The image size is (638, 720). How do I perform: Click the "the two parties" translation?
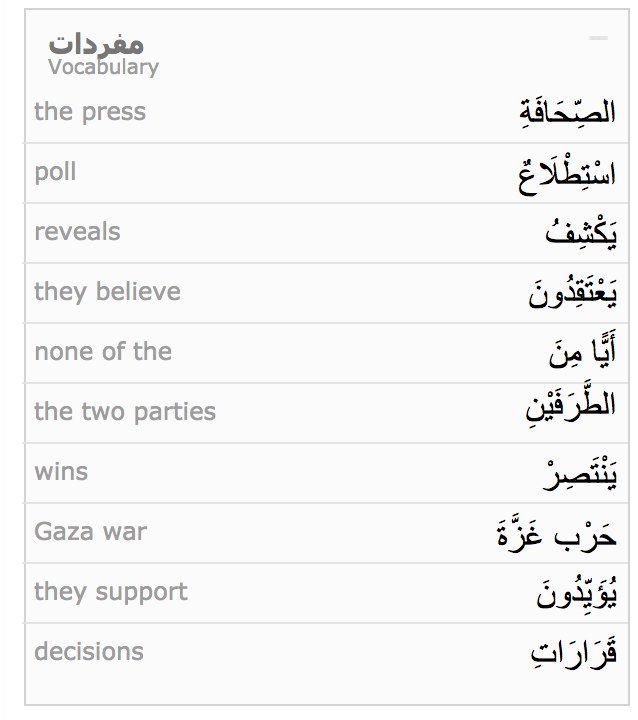click(x=125, y=412)
